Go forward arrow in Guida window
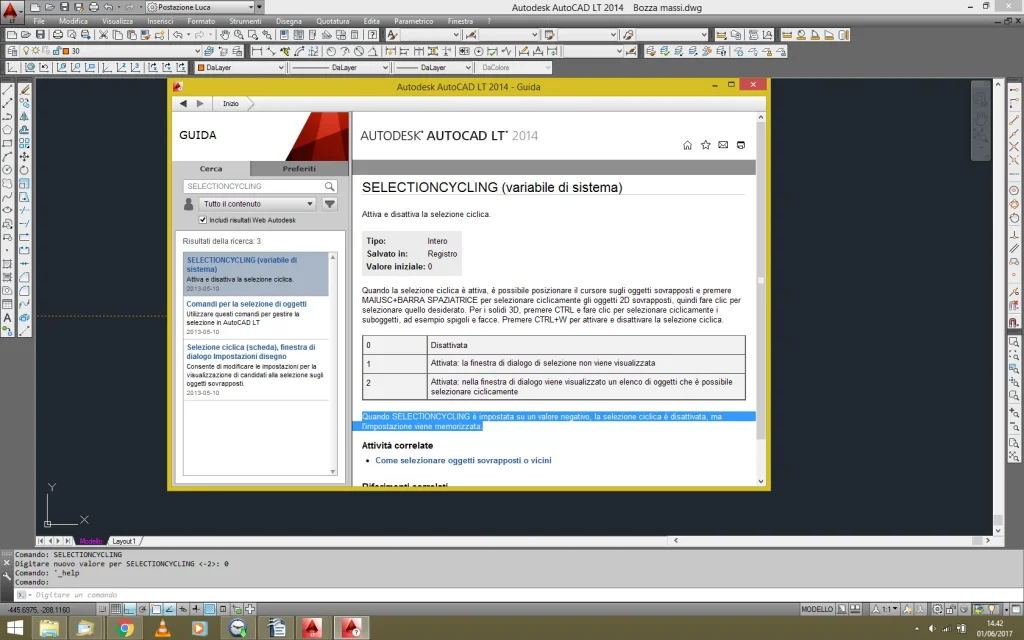Image resolution: width=1024 pixels, height=640 pixels. [200, 103]
